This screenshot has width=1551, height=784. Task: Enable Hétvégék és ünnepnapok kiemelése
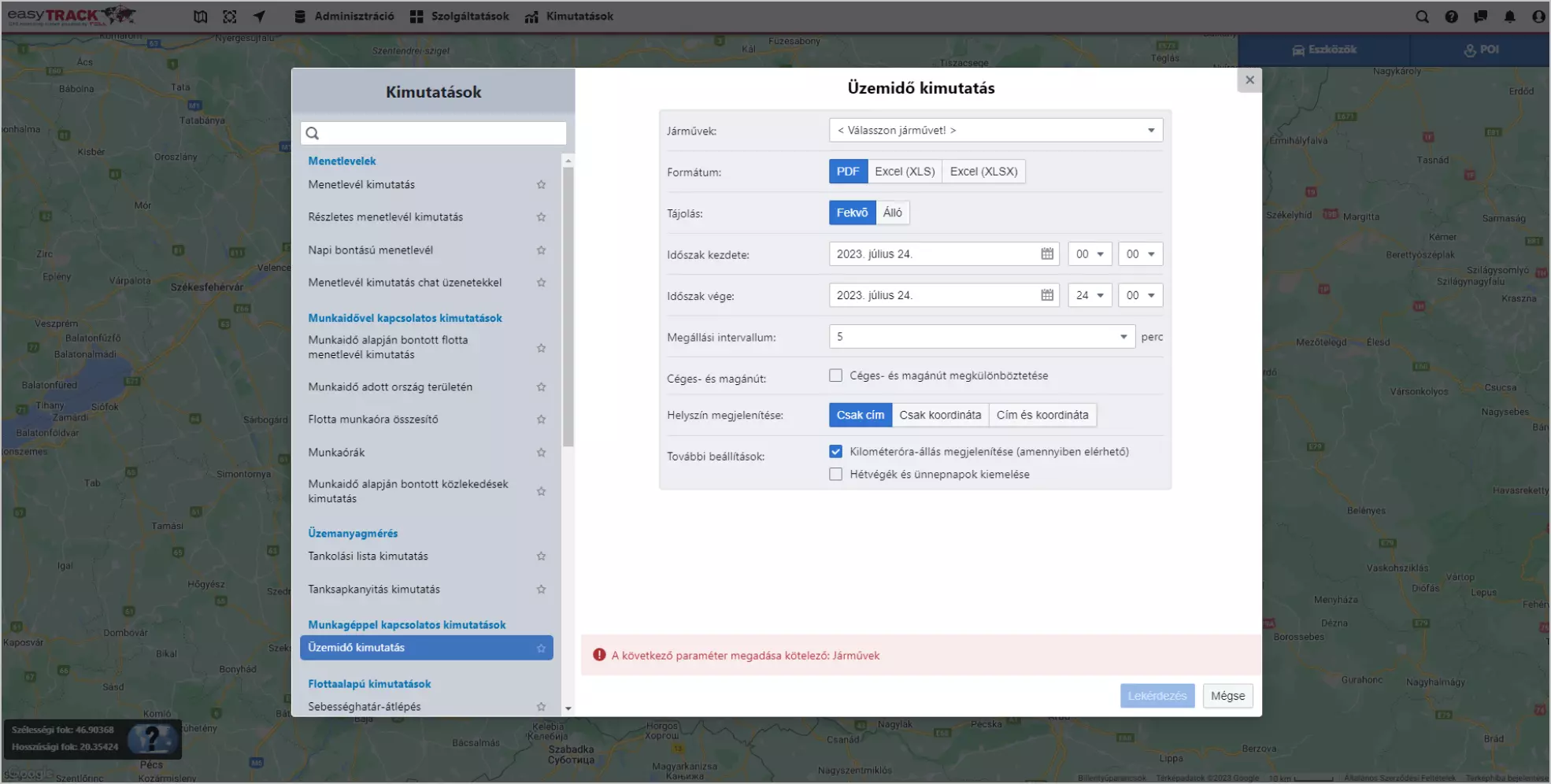tap(835, 474)
